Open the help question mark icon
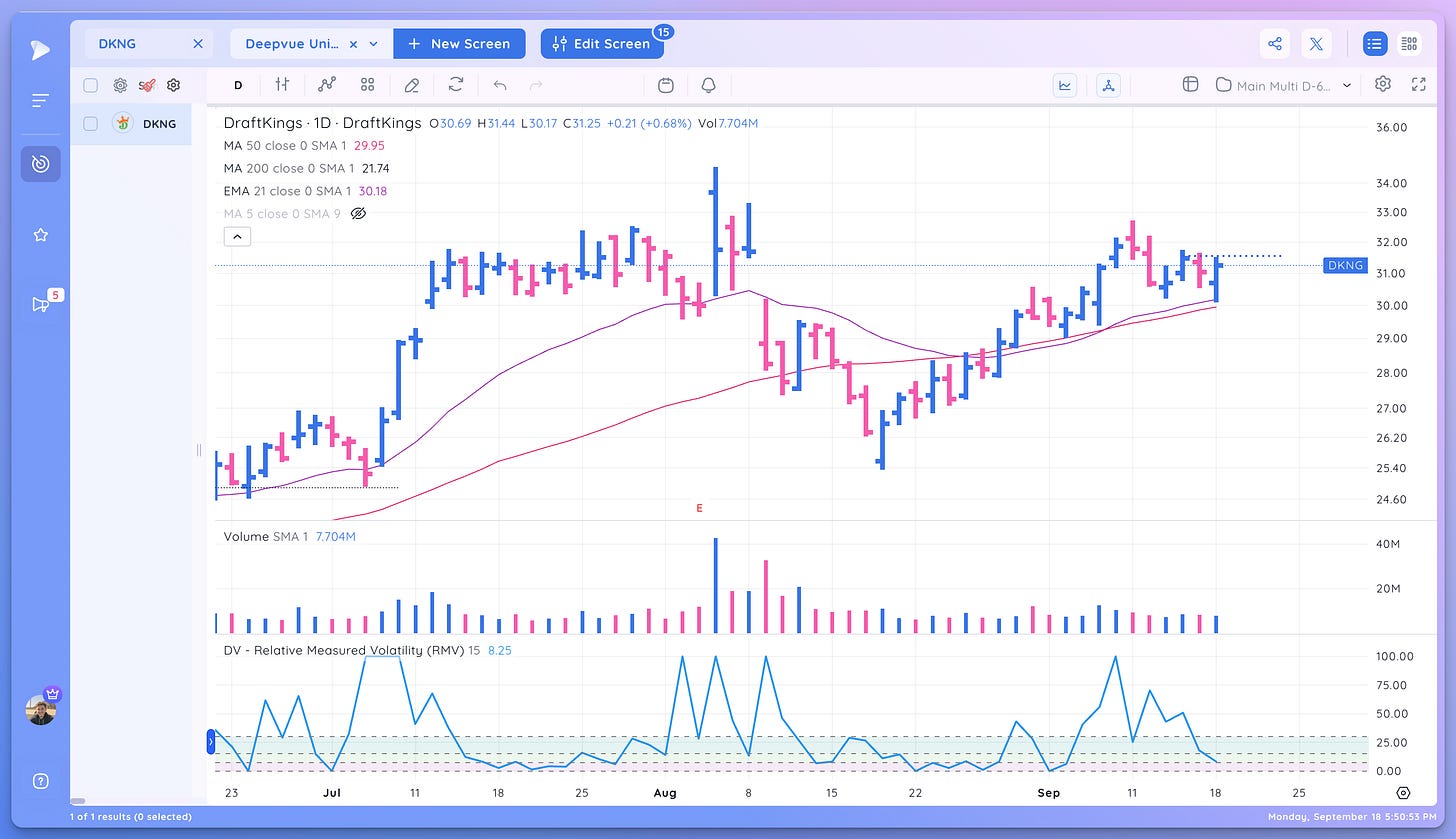Image resolution: width=1456 pixels, height=839 pixels. (40, 781)
